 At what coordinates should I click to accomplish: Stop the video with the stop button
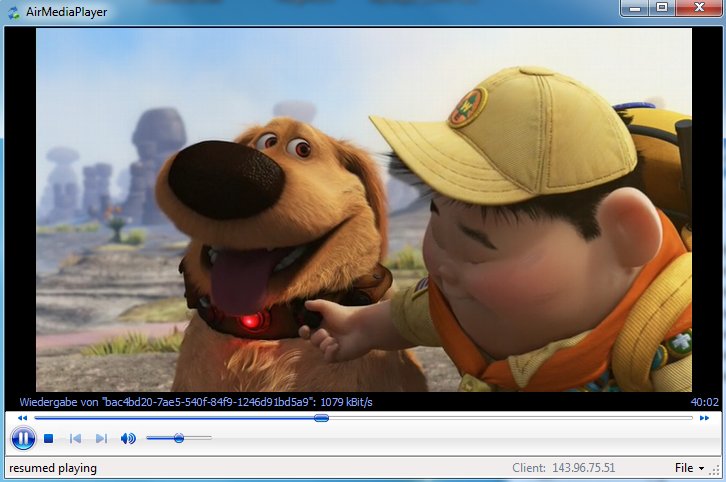[49, 438]
